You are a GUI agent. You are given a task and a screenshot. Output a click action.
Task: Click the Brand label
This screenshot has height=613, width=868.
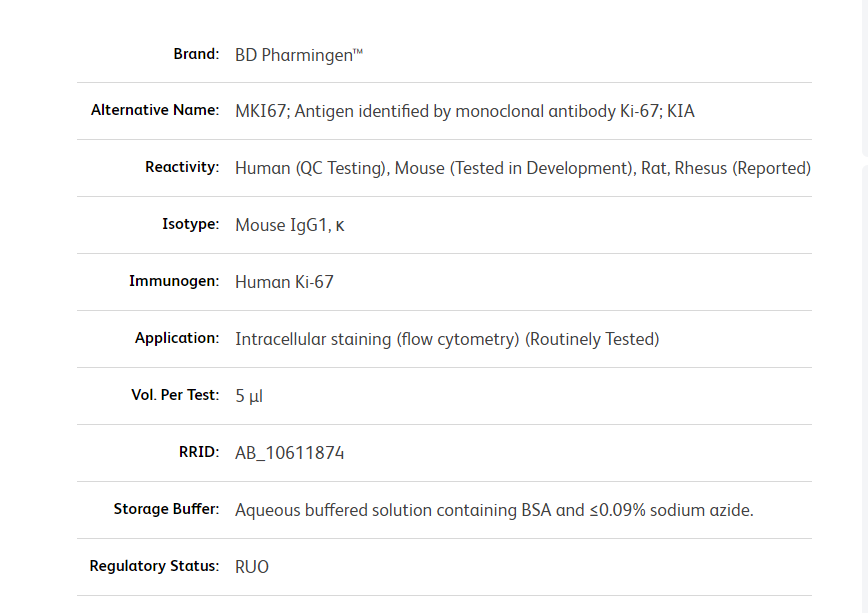point(196,54)
